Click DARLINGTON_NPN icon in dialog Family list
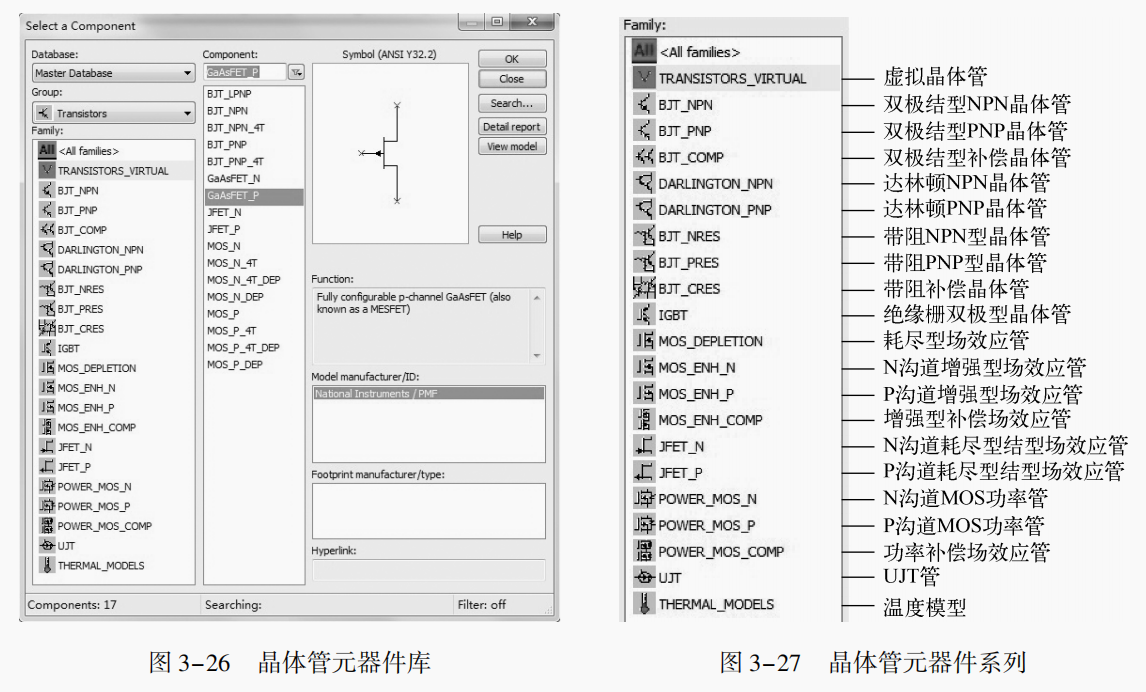 coord(47,249)
